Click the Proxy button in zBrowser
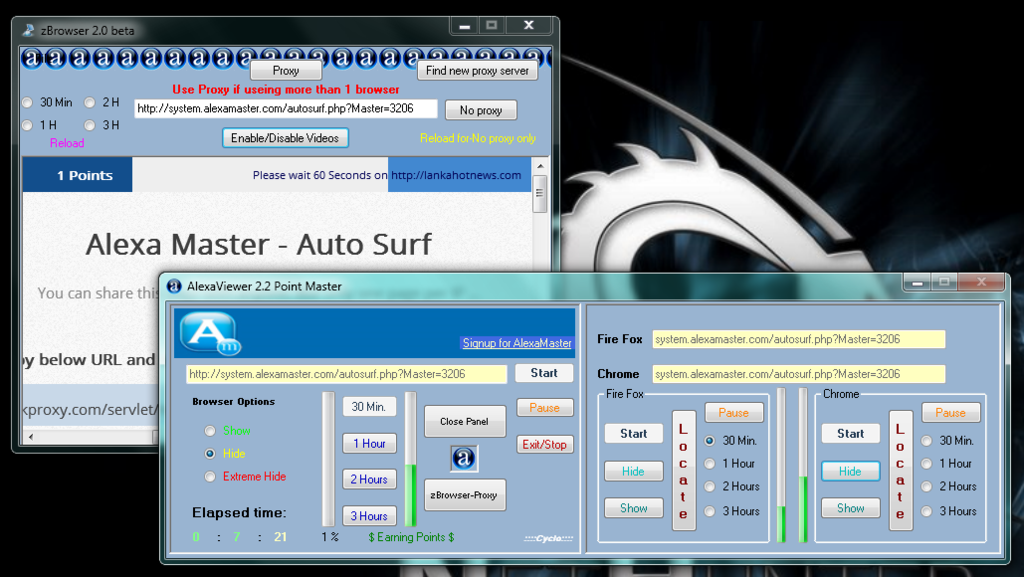The image size is (1024, 577). pos(286,70)
